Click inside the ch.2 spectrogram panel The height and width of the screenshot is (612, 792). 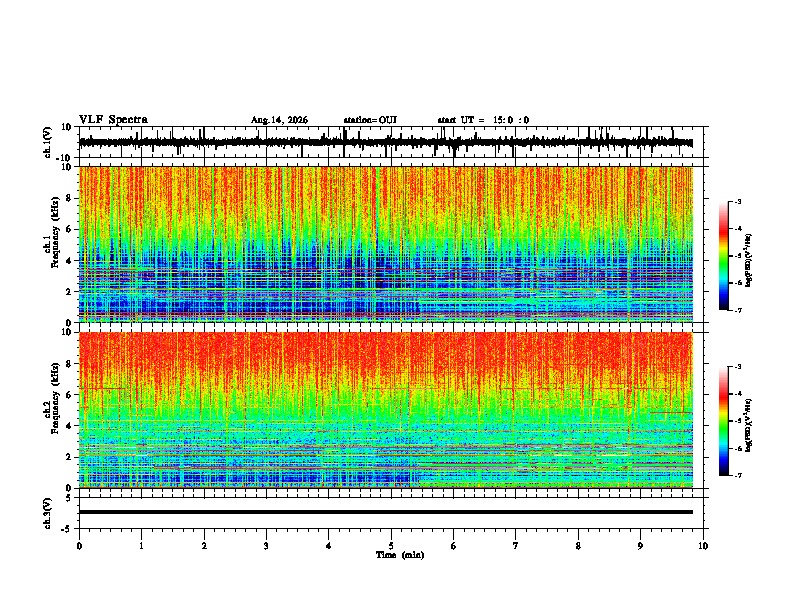tap(386, 410)
